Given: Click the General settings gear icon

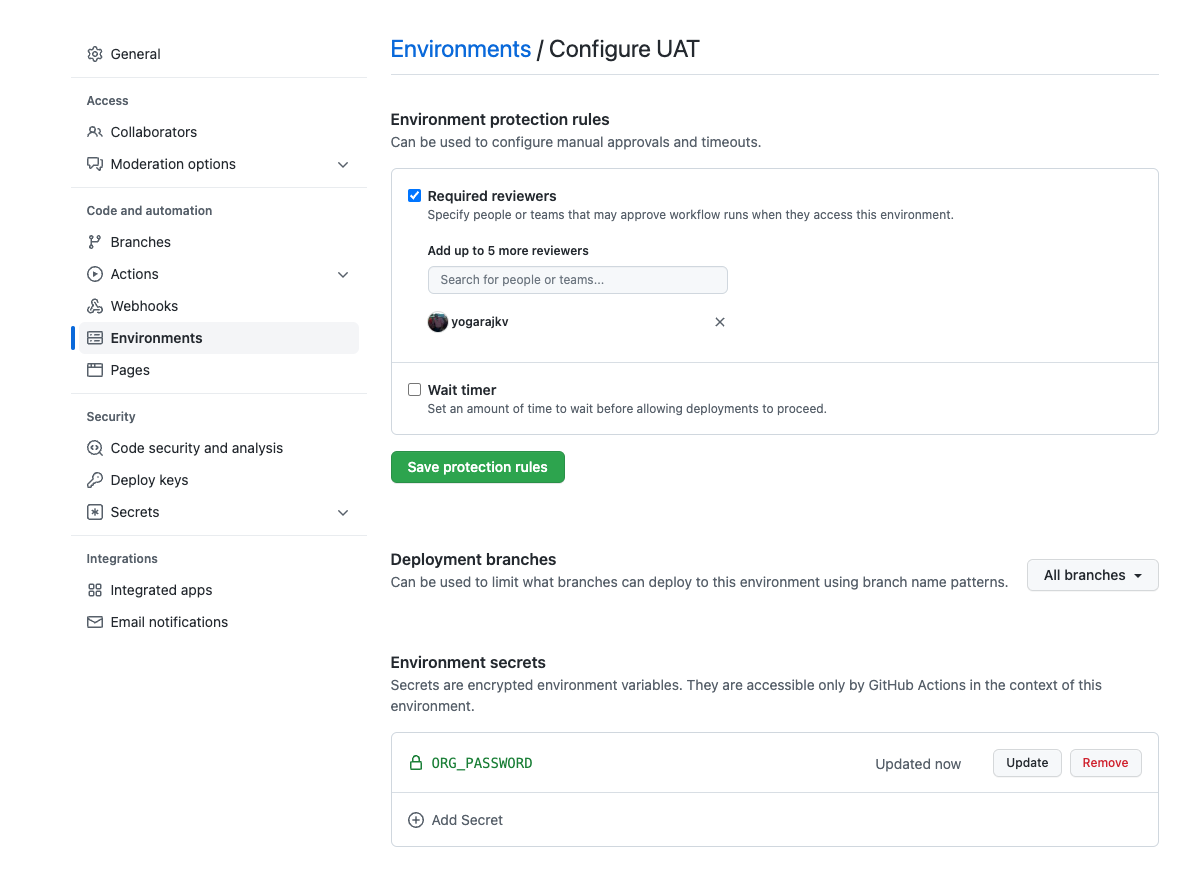Looking at the screenshot, I should (x=94, y=54).
